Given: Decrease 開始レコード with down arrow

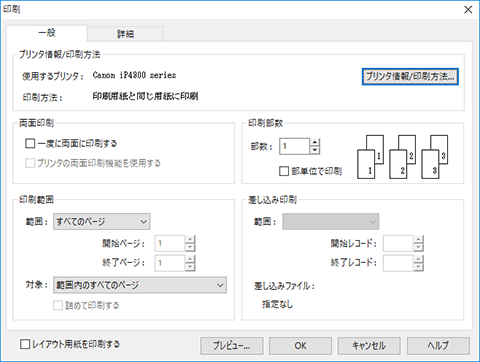Looking at the screenshot, I should pyautogui.click(x=419, y=247).
